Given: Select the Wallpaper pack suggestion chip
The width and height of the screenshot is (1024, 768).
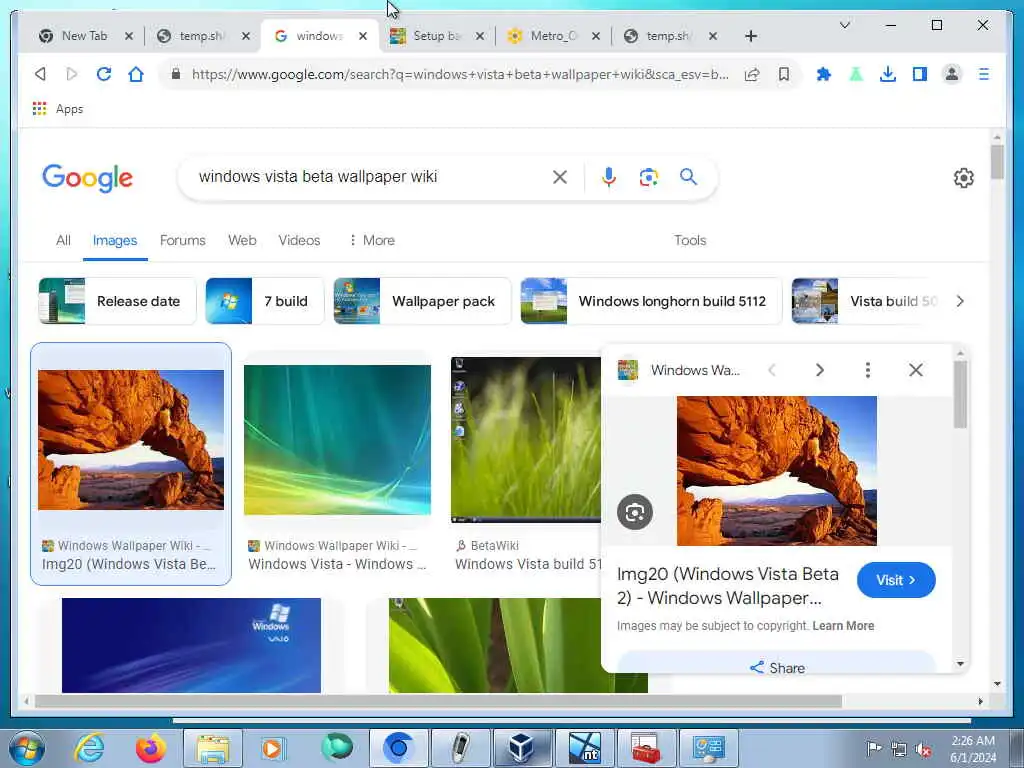Looking at the screenshot, I should pos(422,301).
